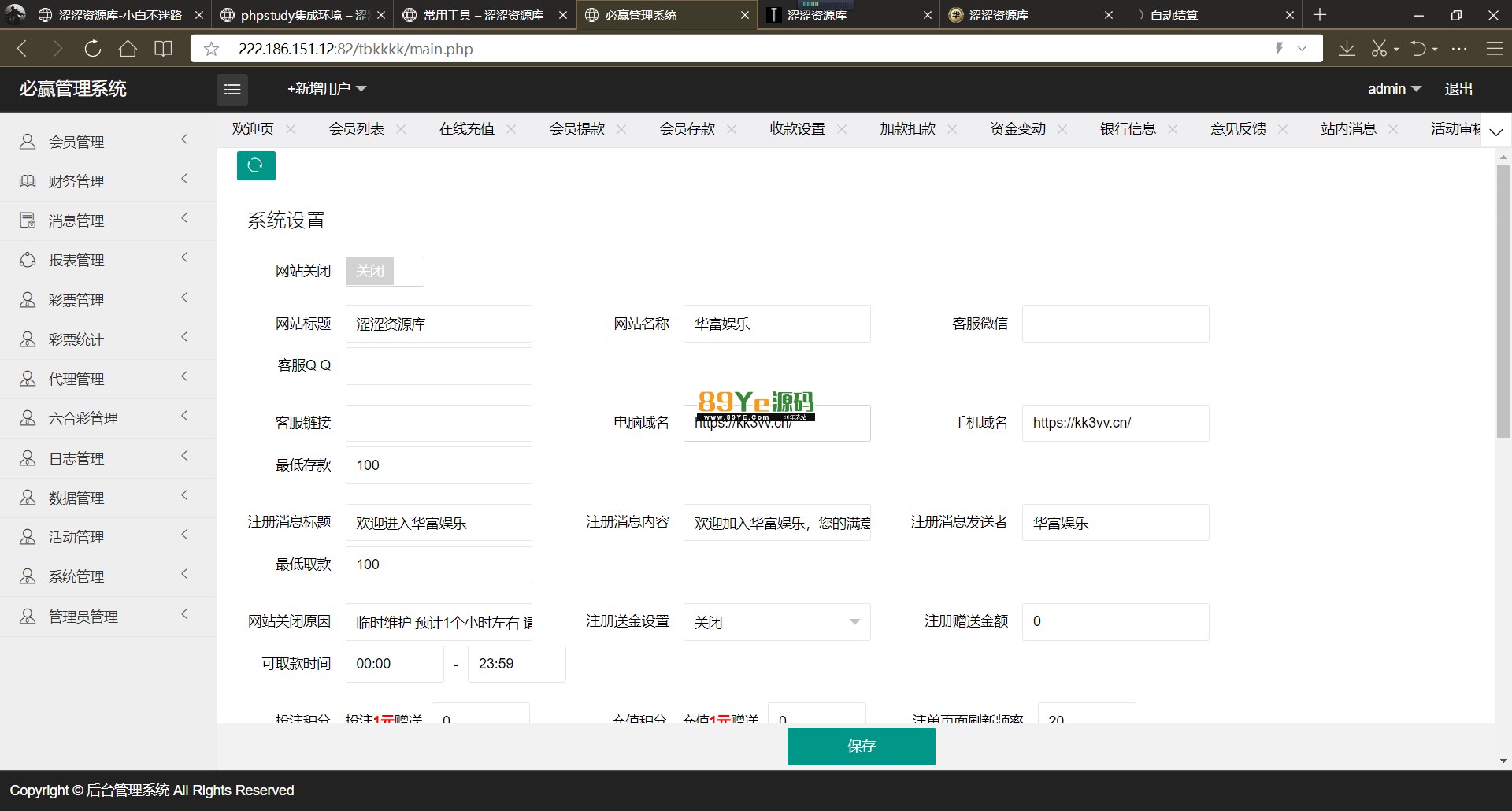The width and height of the screenshot is (1512, 811).
Task: Expand 会员管理 in the sidebar
Action: (108, 142)
